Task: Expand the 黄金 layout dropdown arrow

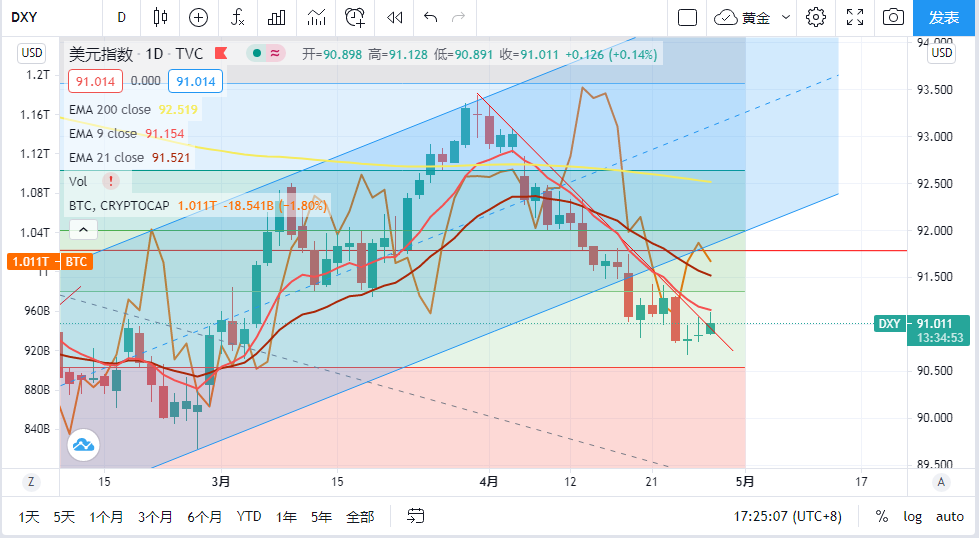Action: pos(785,17)
